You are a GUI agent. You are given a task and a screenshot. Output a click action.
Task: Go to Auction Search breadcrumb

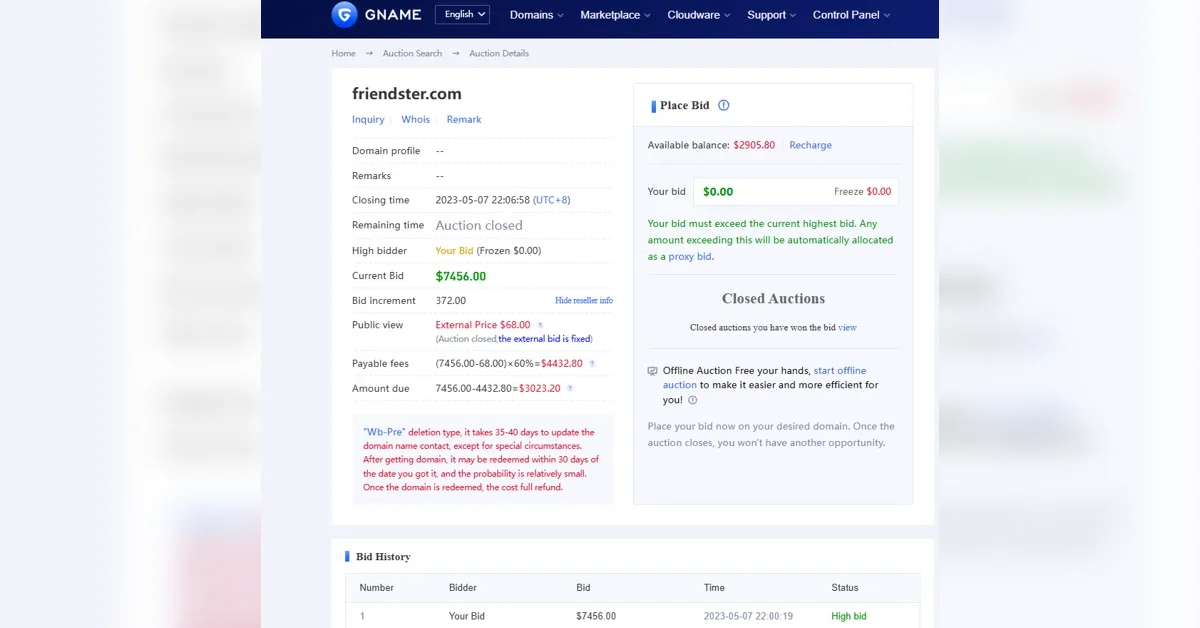click(412, 53)
